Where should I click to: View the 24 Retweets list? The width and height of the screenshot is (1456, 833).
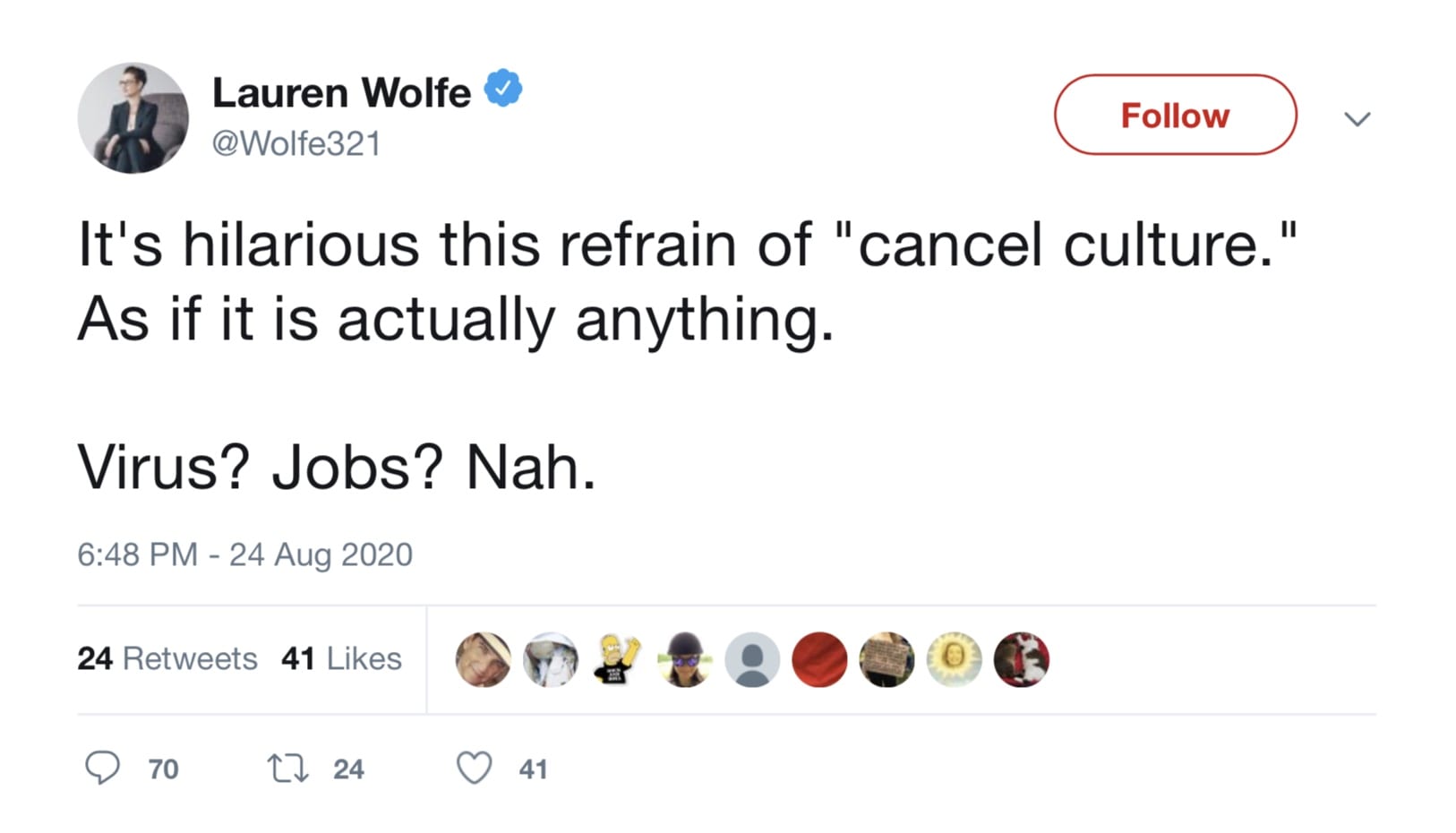click(x=167, y=659)
